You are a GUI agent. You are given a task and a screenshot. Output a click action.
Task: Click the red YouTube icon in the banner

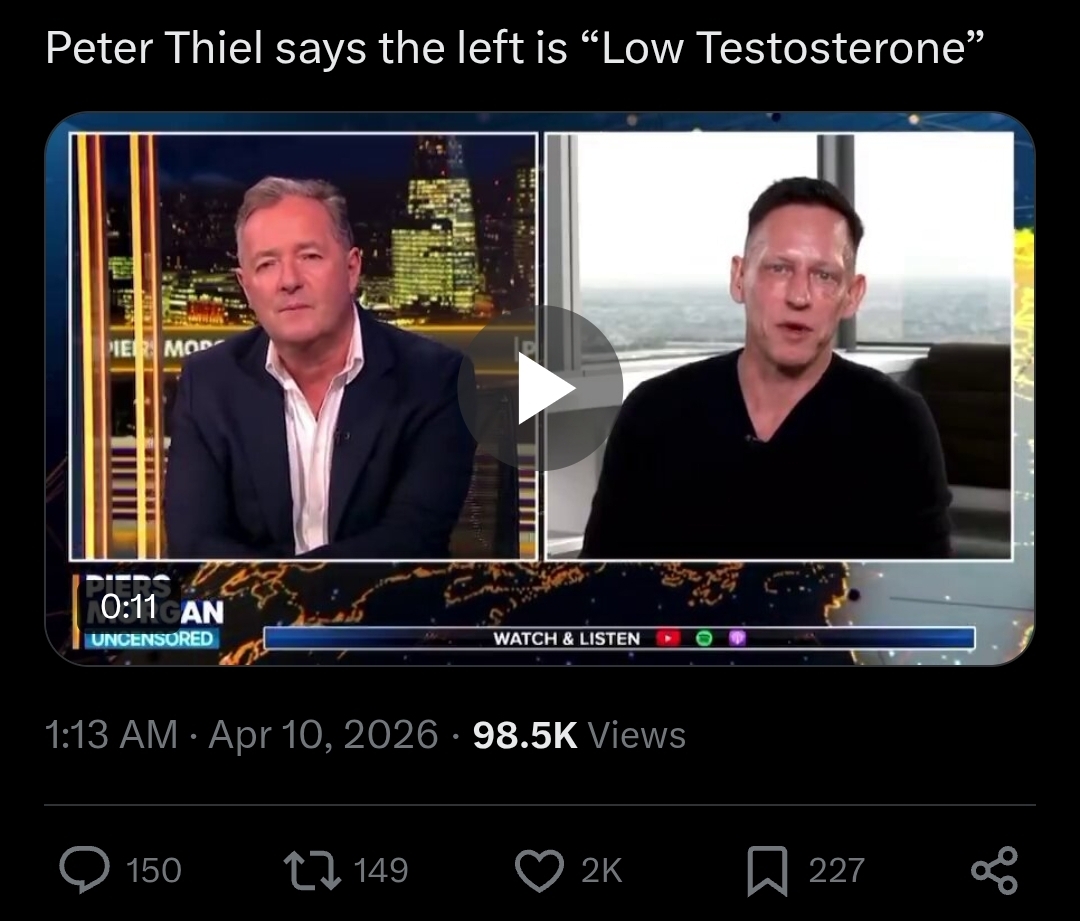667,639
